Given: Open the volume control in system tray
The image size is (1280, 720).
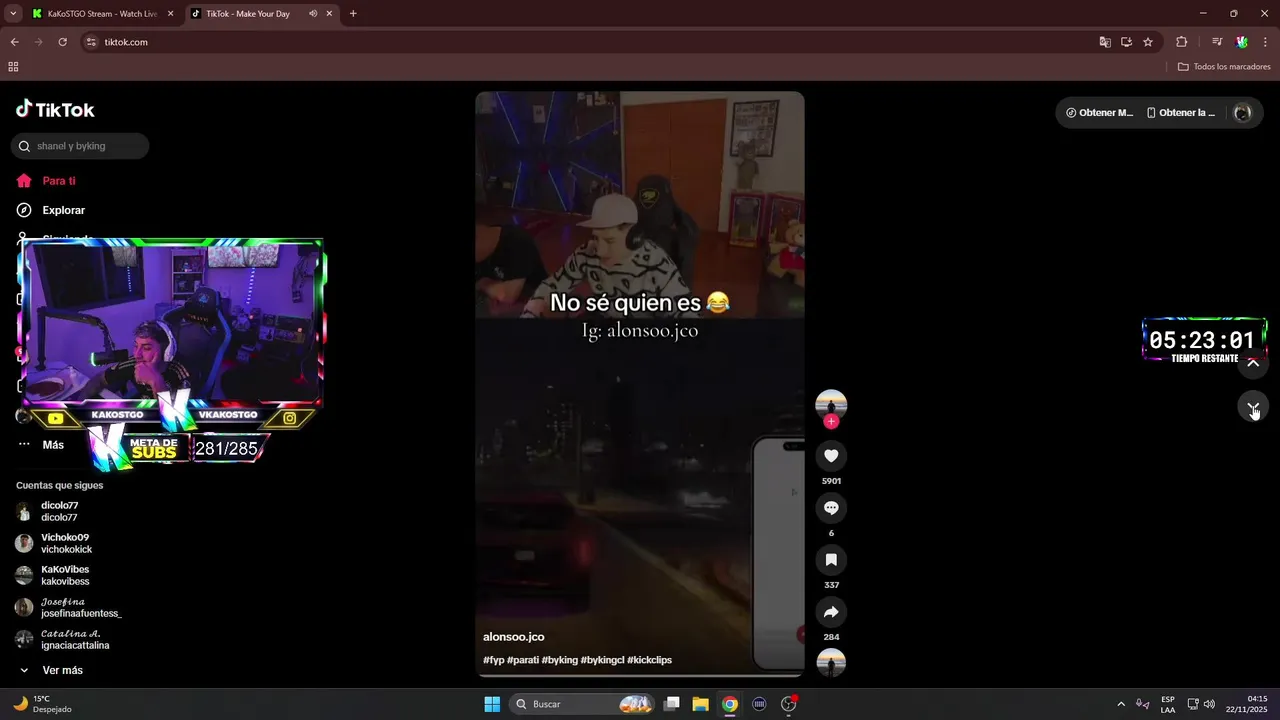Looking at the screenshot, I should (1209, 704).
